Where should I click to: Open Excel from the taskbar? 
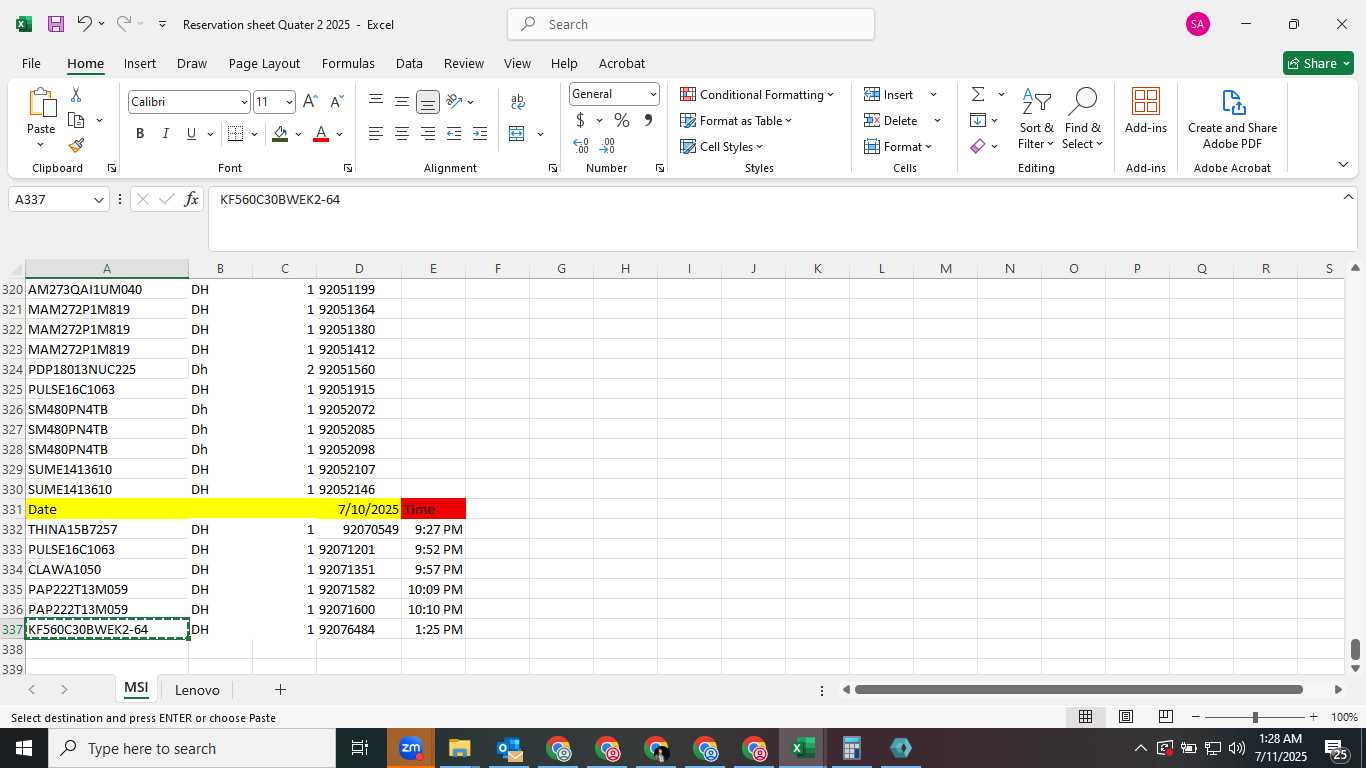(803, 748)
